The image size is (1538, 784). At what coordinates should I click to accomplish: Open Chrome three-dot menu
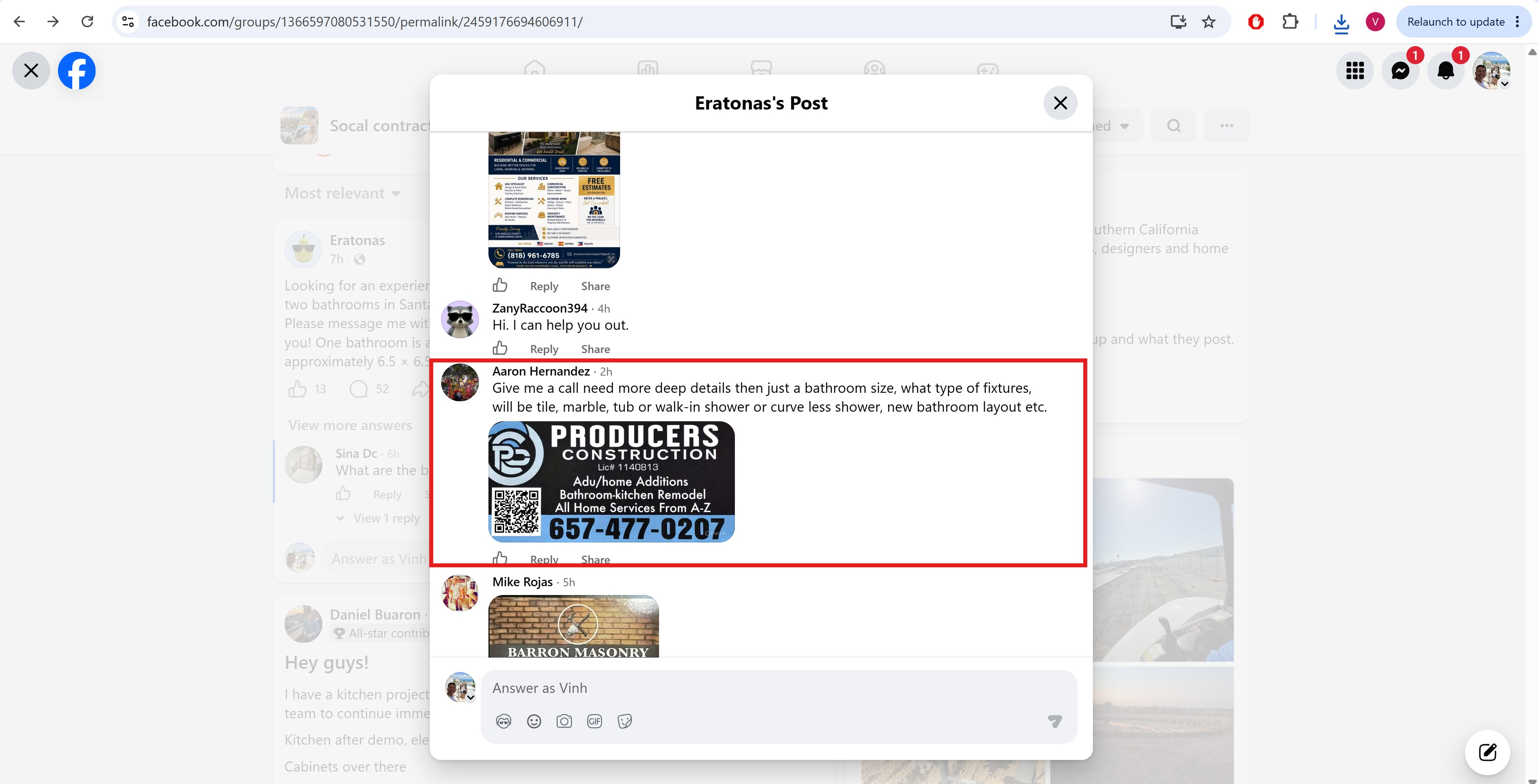[x=1517, y=22]
